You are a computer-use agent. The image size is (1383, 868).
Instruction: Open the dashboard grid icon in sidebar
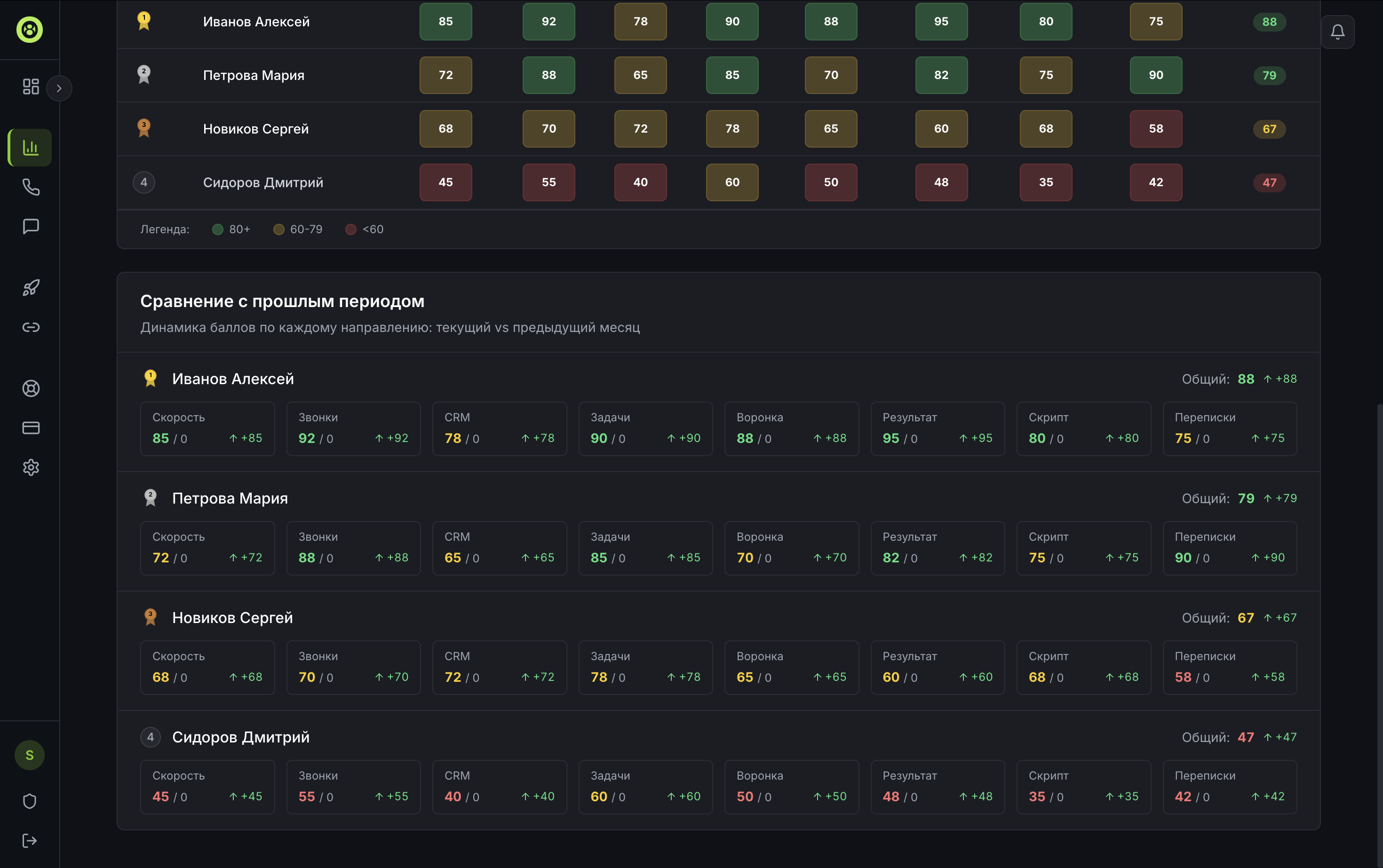click(31, 87)
